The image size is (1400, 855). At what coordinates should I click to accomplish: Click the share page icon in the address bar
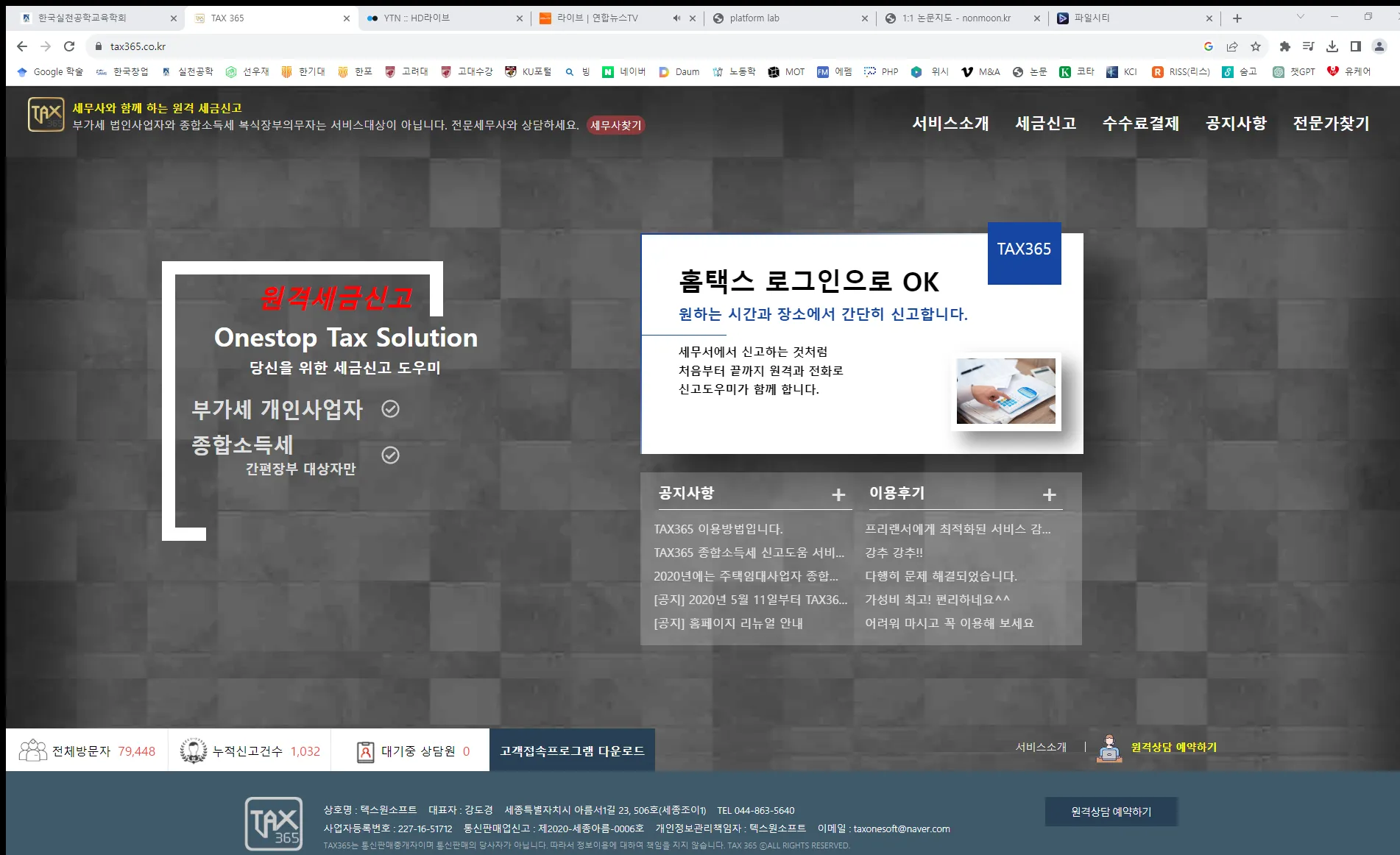pos(1232,46)
